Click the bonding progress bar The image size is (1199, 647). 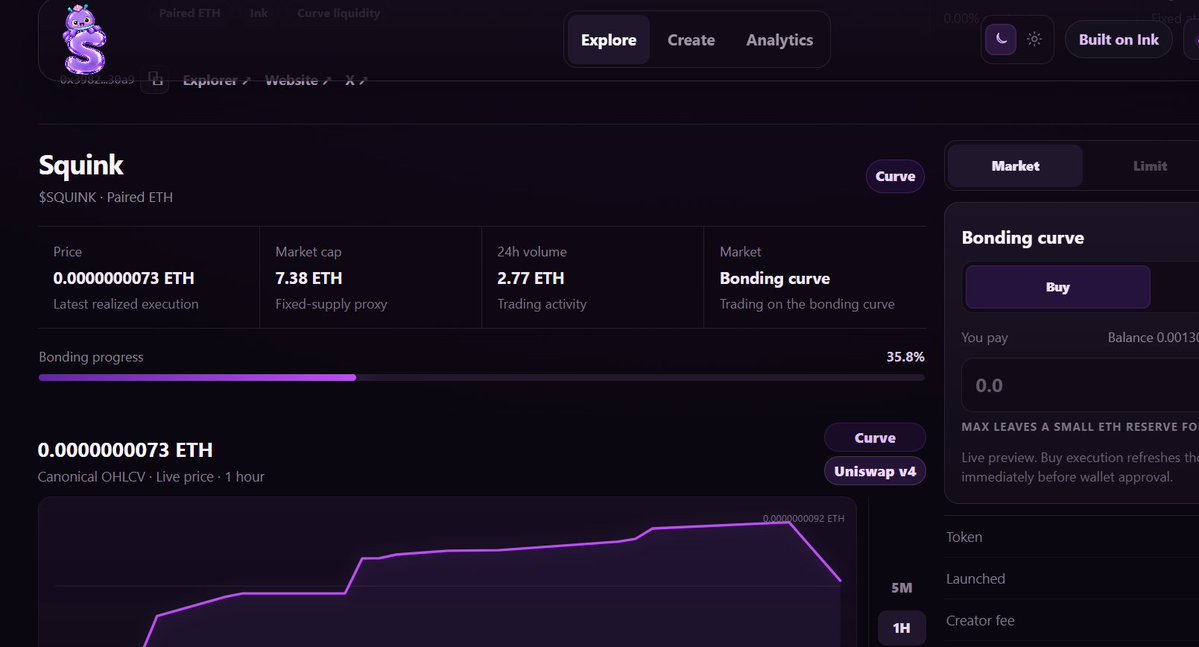point(482,377)
